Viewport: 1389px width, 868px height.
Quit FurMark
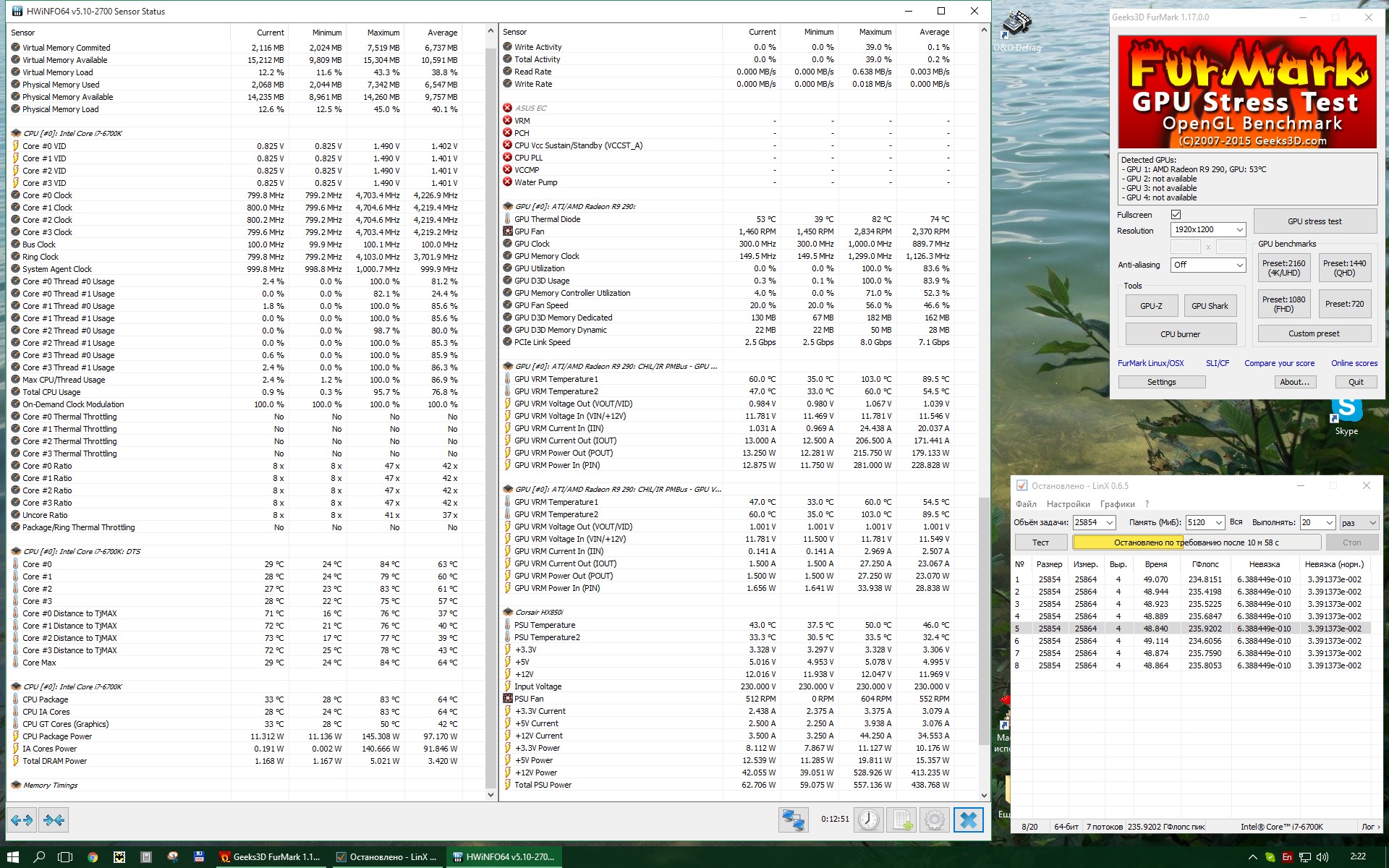[1356, 382]
